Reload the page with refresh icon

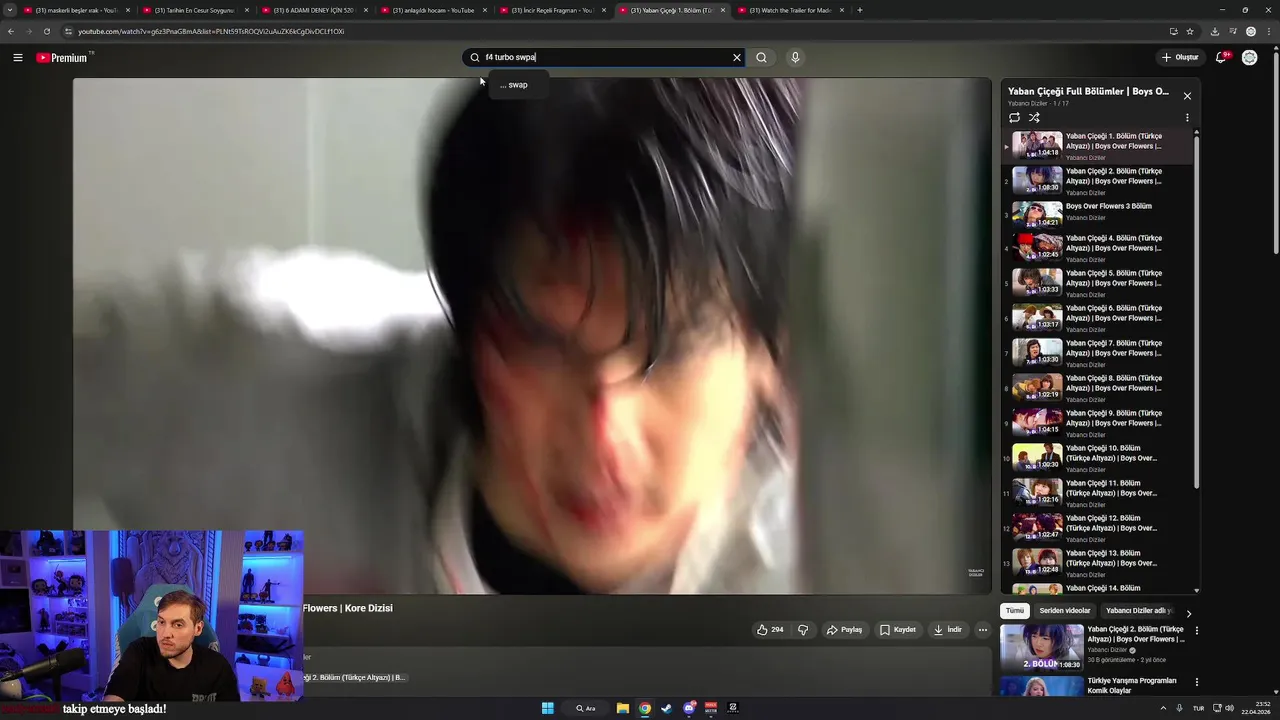46,31
